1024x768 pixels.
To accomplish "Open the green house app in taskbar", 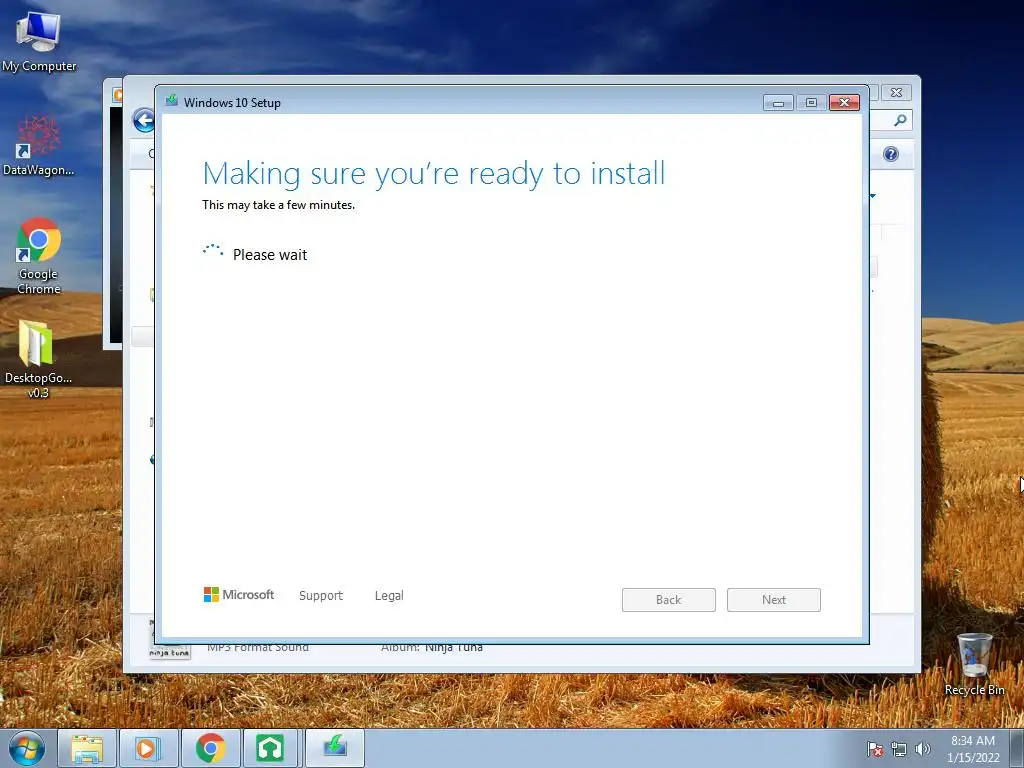I will pos(270,748).
